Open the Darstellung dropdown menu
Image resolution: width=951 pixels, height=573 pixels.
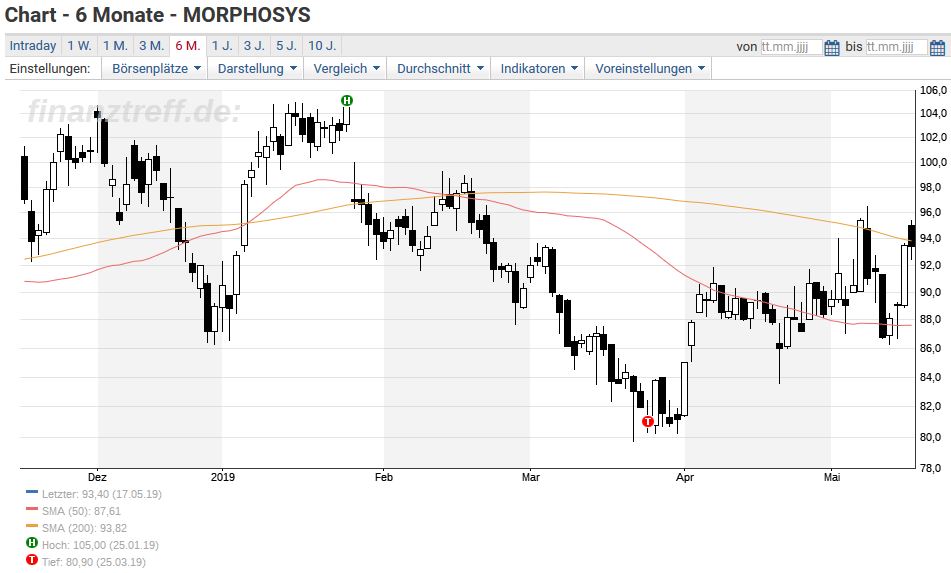256,69
